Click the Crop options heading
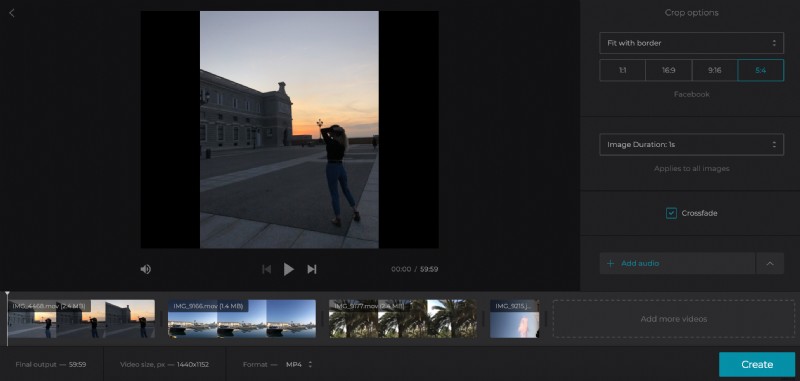 691,13
